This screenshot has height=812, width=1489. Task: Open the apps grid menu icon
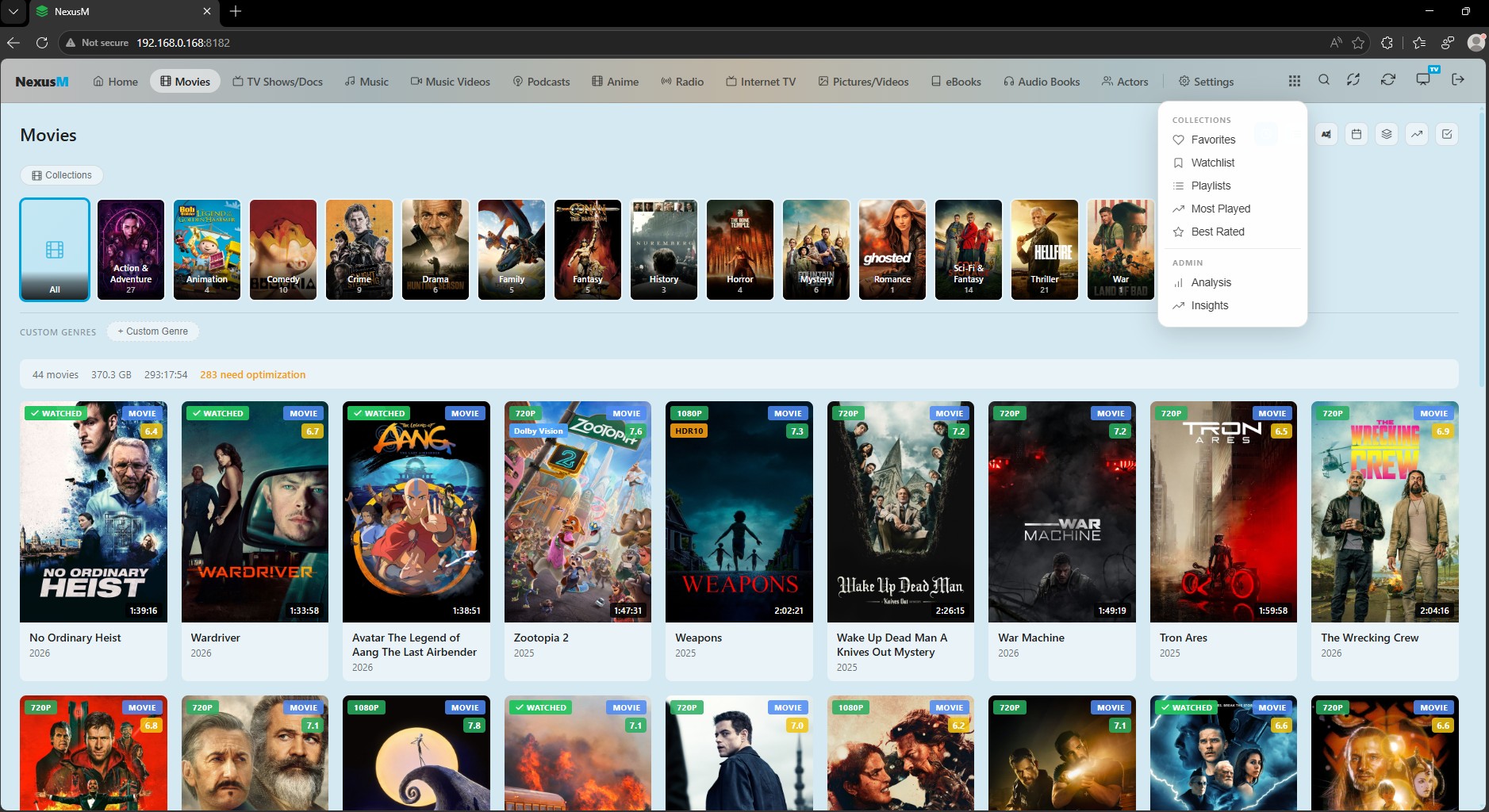pos(1295,81)
